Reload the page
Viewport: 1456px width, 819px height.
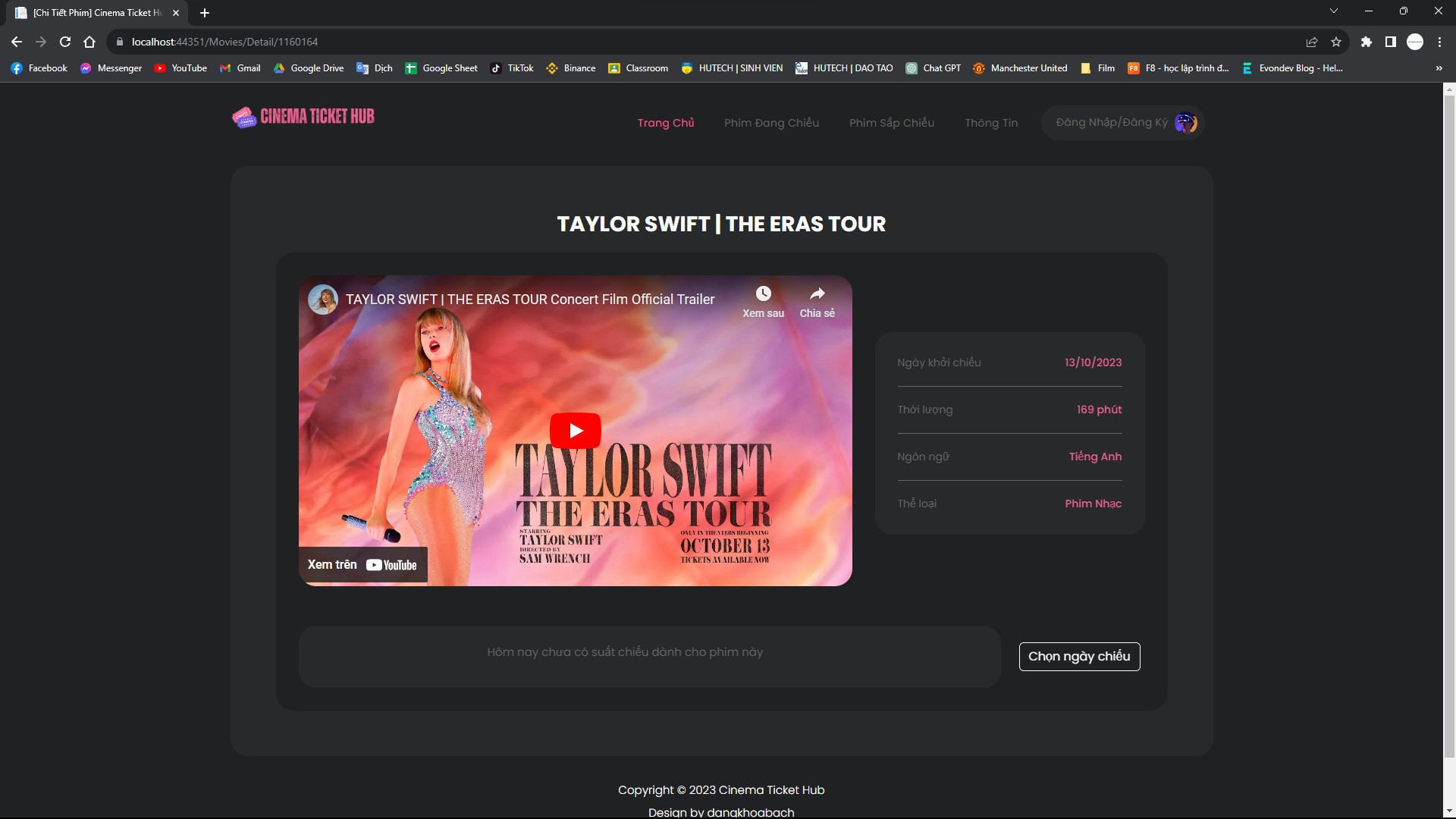(x=65, y=42)
